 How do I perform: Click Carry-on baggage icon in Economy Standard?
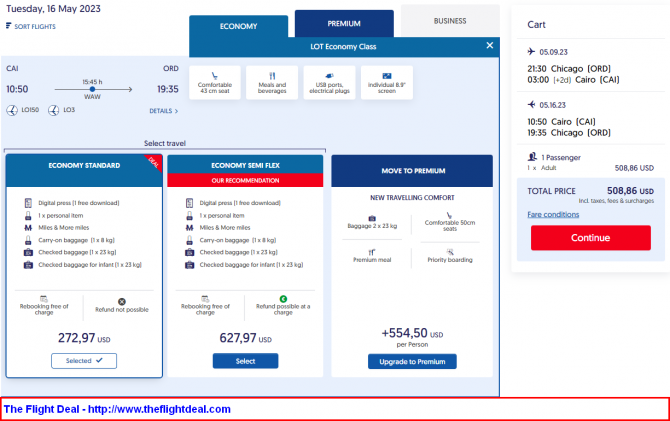[x=28, y=240]
